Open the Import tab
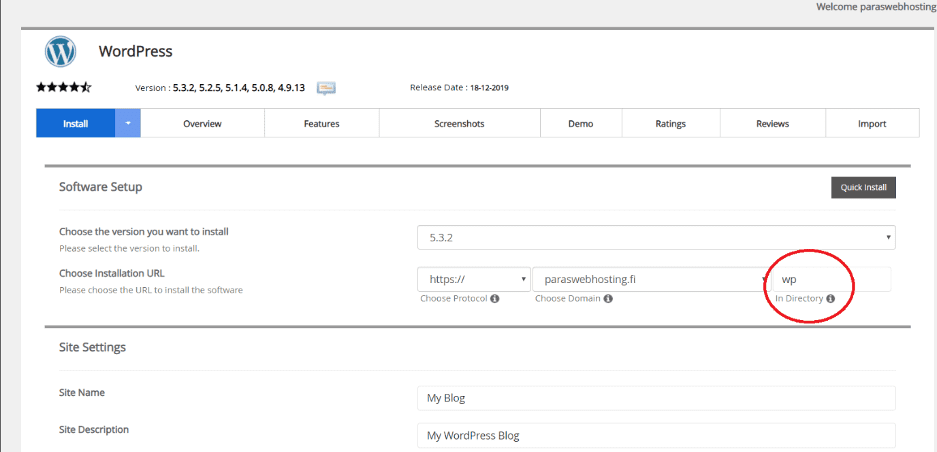937x452 pixels. coord(872,124)
